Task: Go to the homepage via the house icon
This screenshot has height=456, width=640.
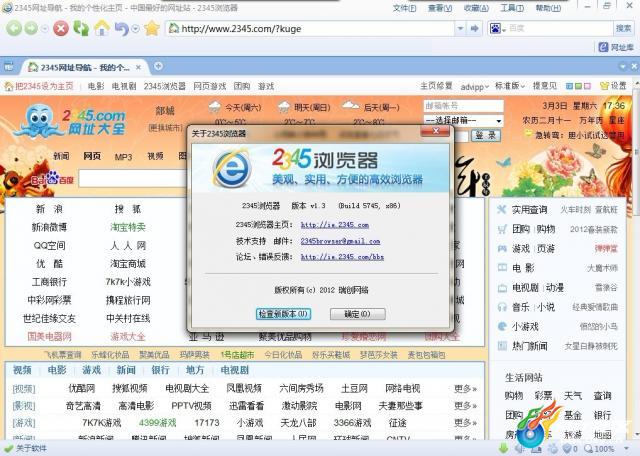Action: [102, 28]
